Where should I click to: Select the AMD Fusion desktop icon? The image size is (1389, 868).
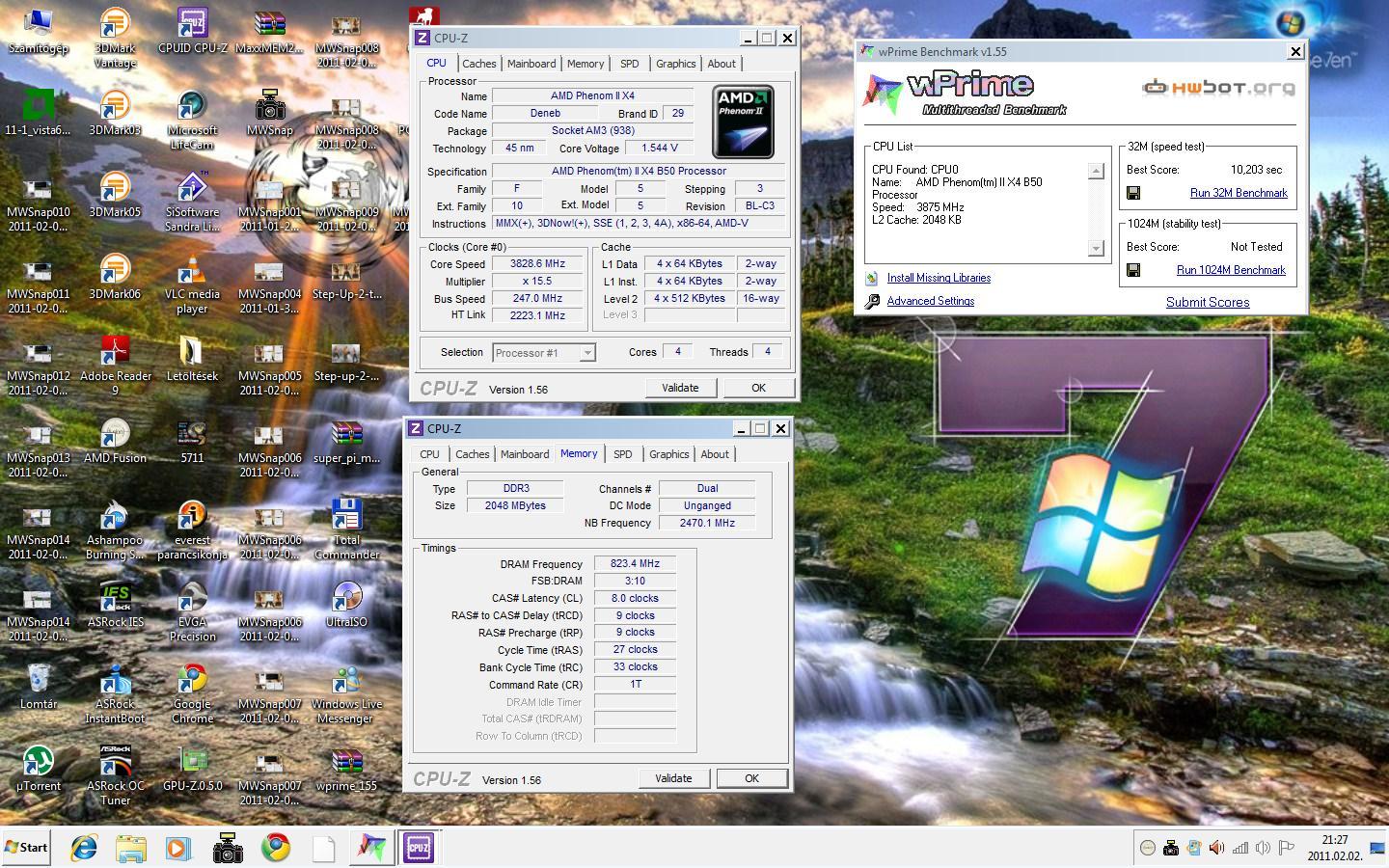tap(115, 440)
